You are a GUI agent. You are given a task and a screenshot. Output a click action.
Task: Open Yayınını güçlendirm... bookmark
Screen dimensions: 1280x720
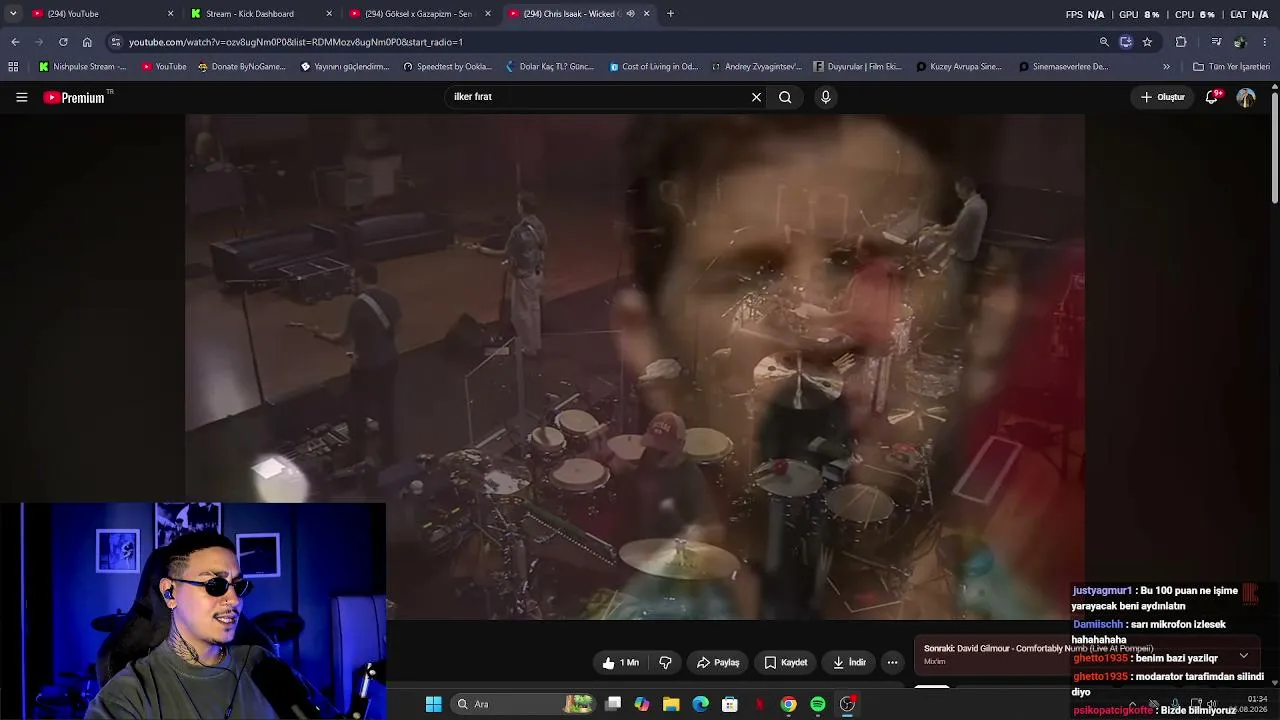pos(345,67)
